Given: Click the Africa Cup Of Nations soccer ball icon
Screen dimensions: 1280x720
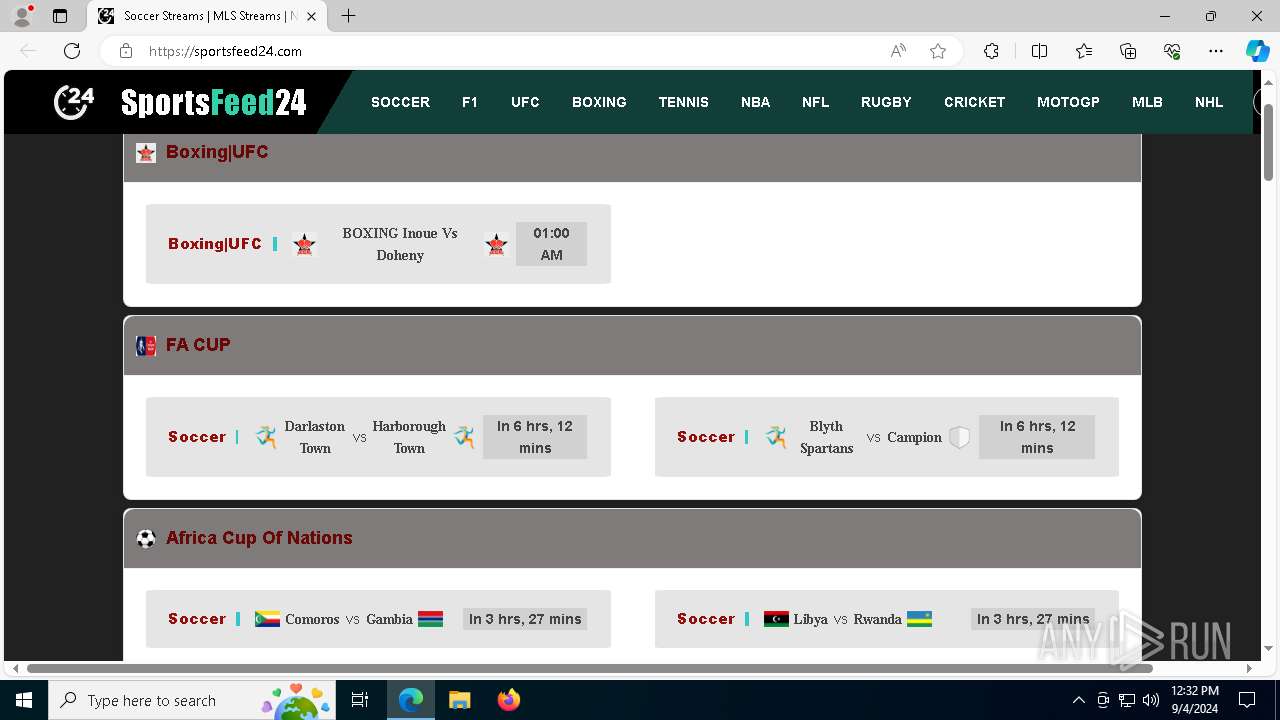Looking at the screenshot, I should [146, 539].
